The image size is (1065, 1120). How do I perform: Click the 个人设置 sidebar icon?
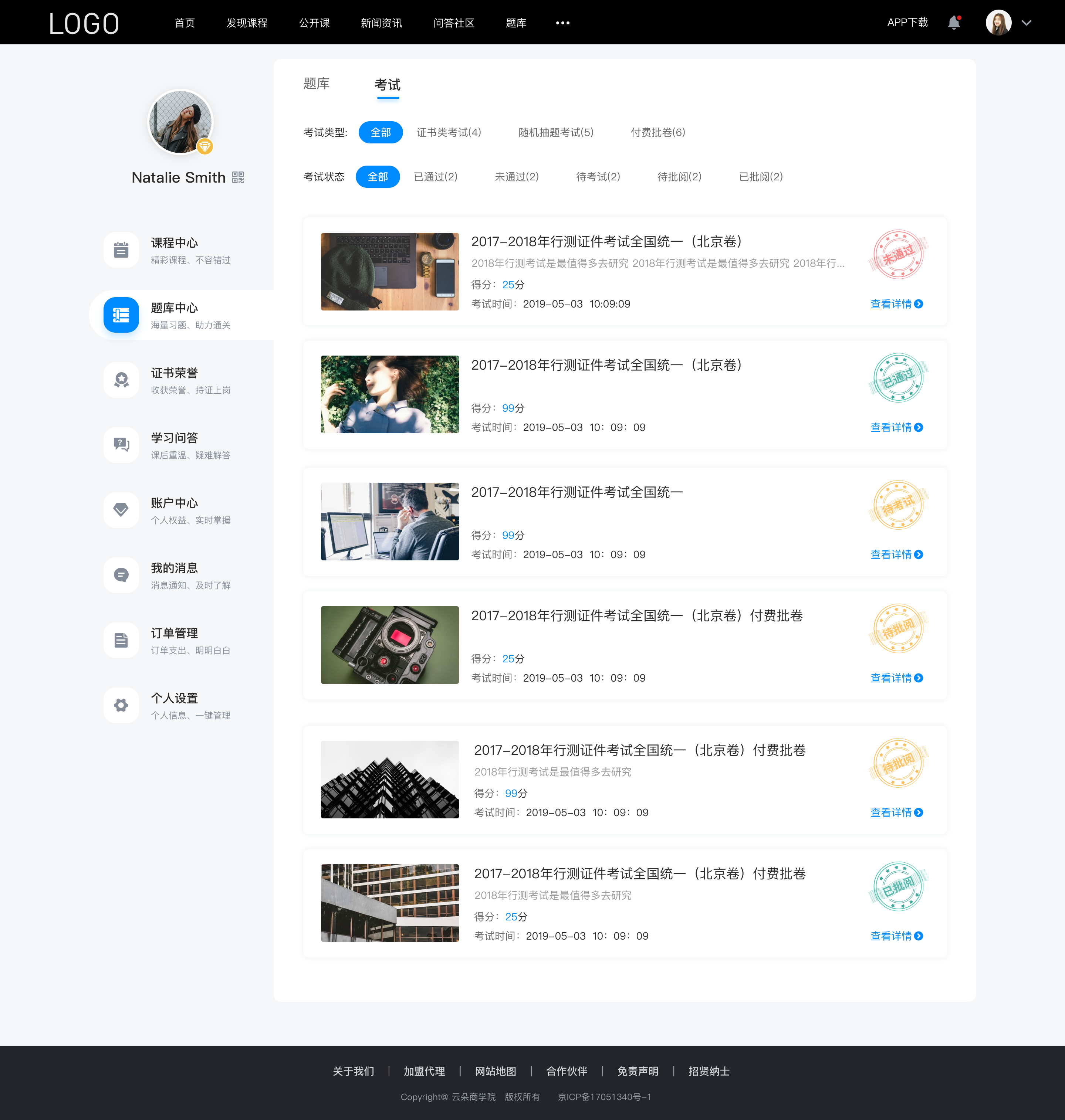[x=120, y=703]
